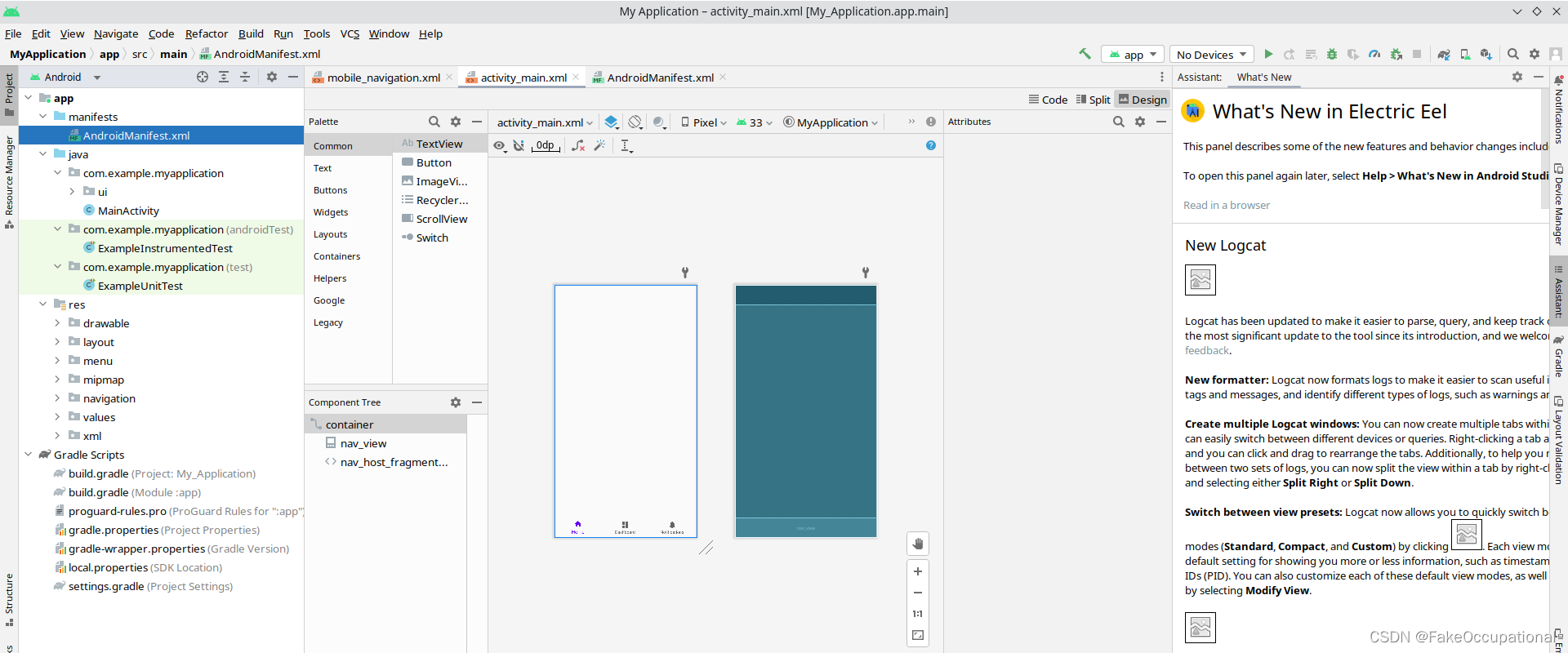1568x653 pixels.
Task: Open the profiler using the gauge icon
Action: [x=1374, y=54]
